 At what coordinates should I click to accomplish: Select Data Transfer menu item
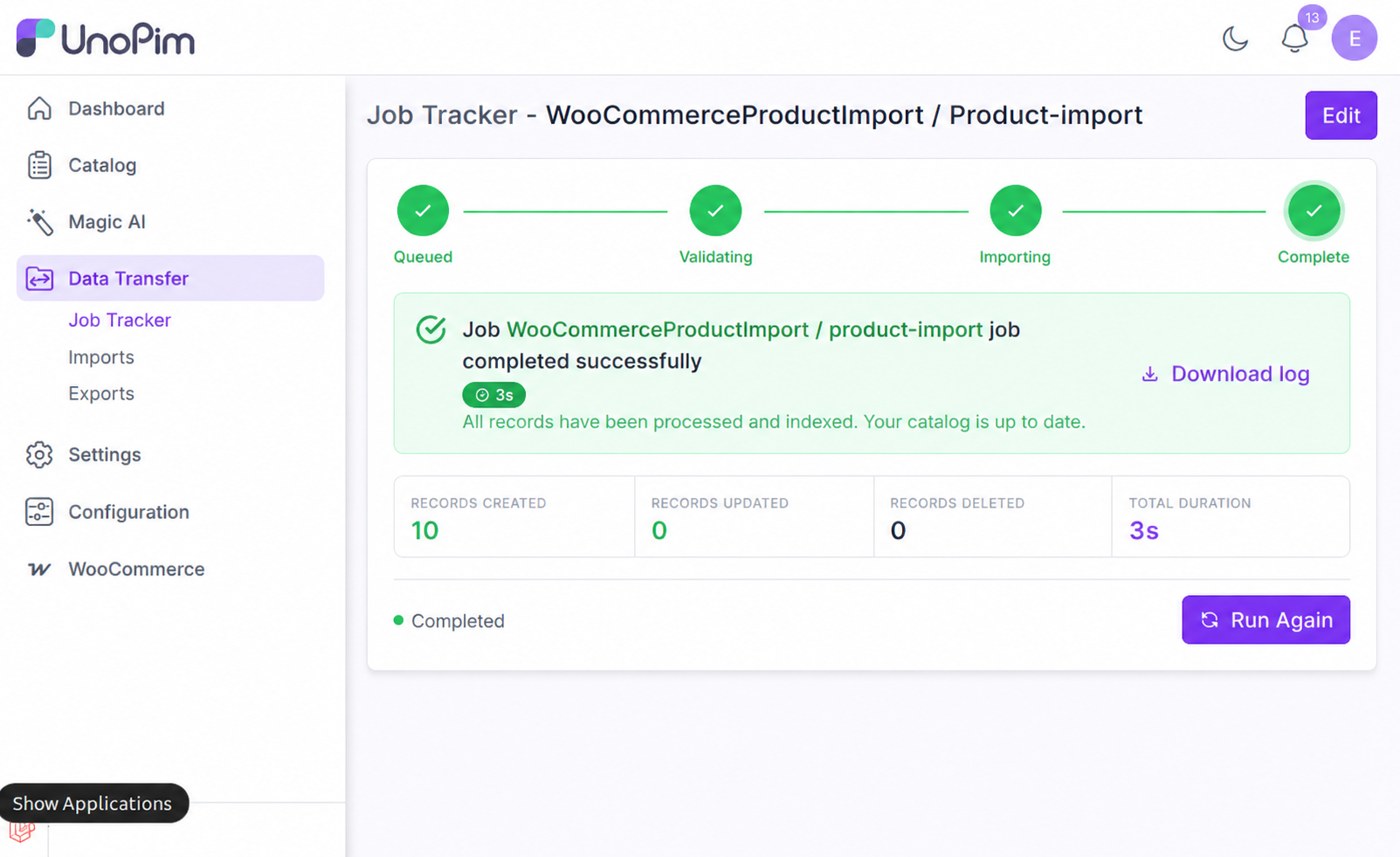170,278
